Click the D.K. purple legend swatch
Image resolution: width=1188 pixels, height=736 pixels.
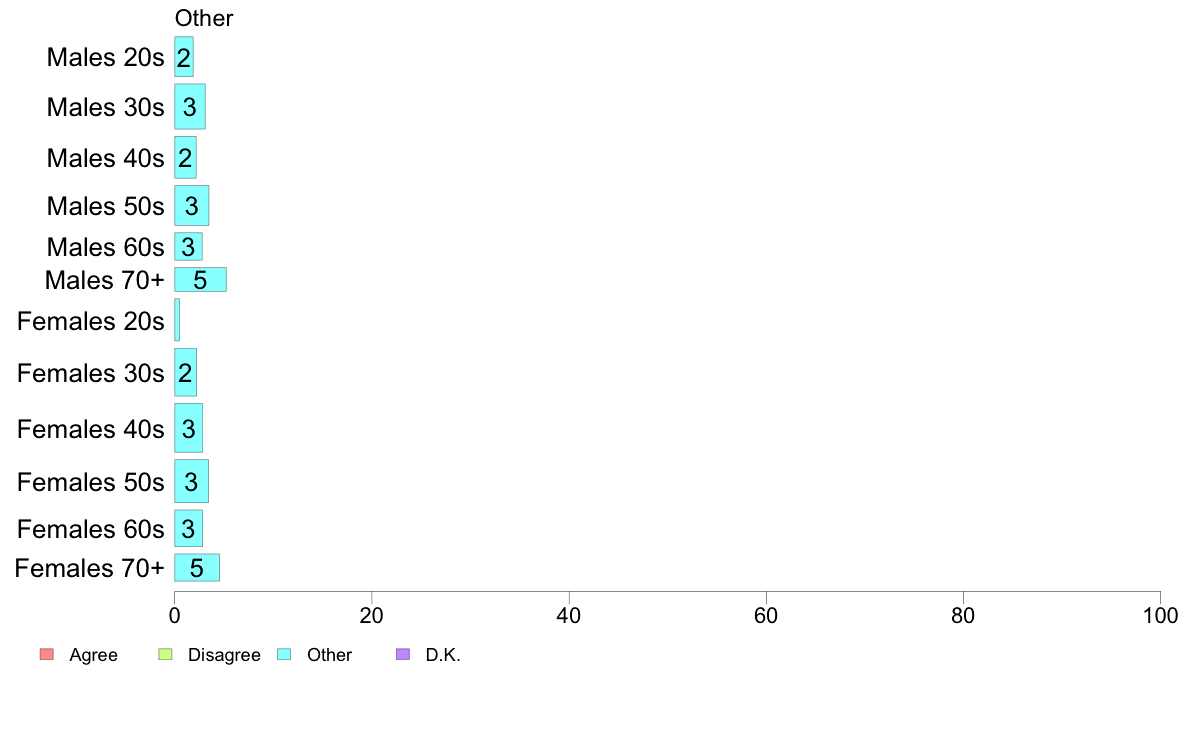[x=403, y=654]
